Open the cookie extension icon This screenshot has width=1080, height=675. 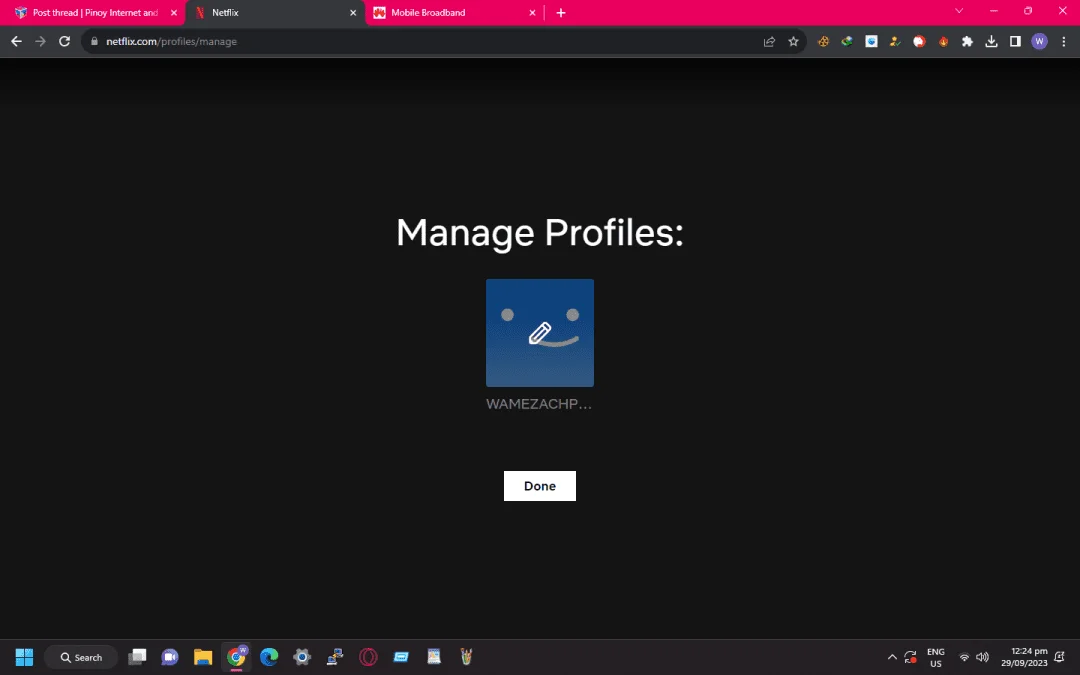823,41
